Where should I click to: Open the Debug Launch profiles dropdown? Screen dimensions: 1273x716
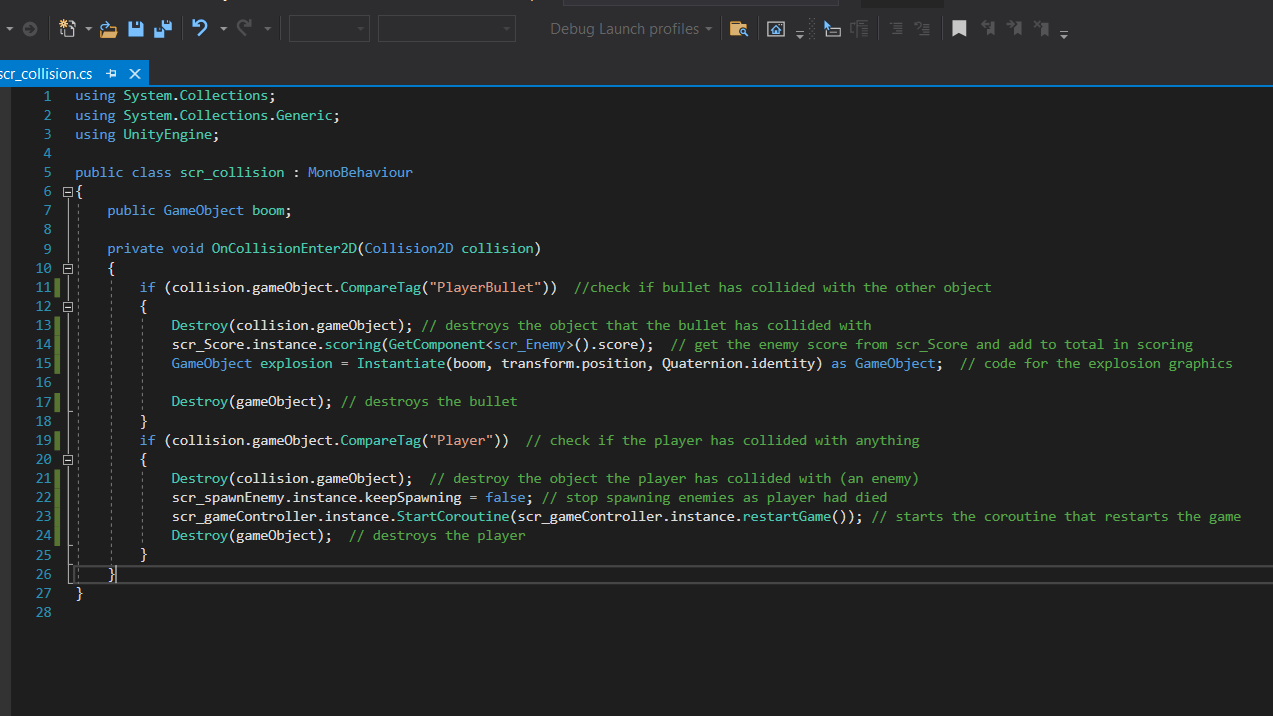(631, 29)
